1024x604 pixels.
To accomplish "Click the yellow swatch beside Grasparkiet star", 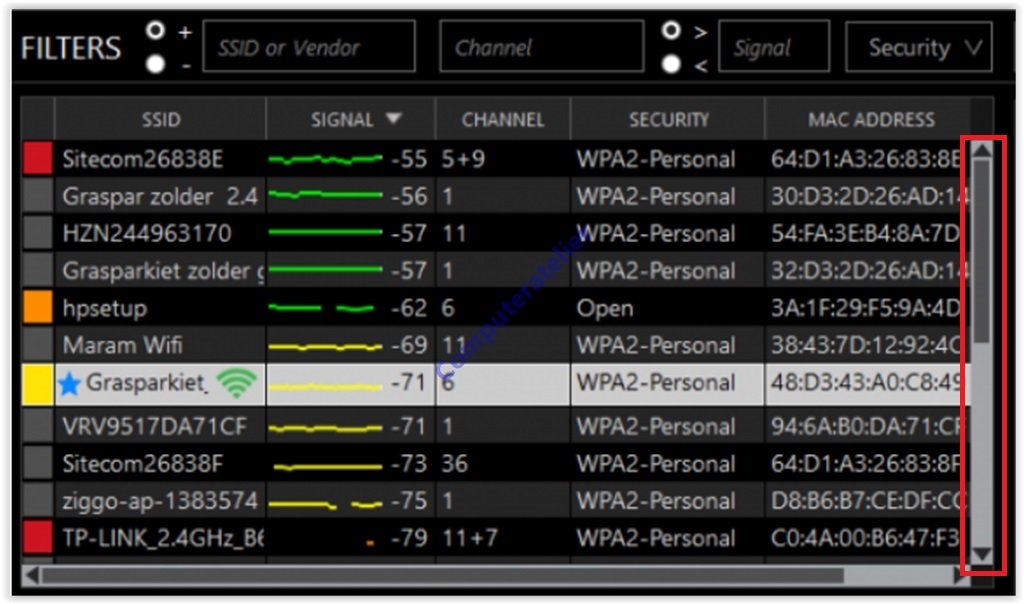I will point(38,384).
